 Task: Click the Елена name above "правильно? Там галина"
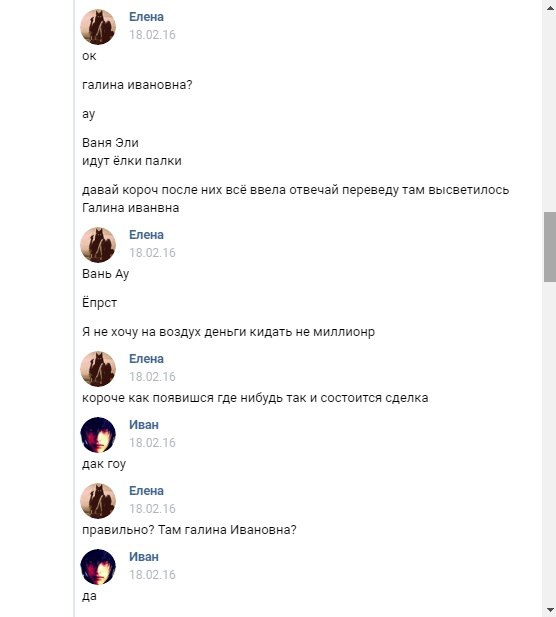click(146, 491)
